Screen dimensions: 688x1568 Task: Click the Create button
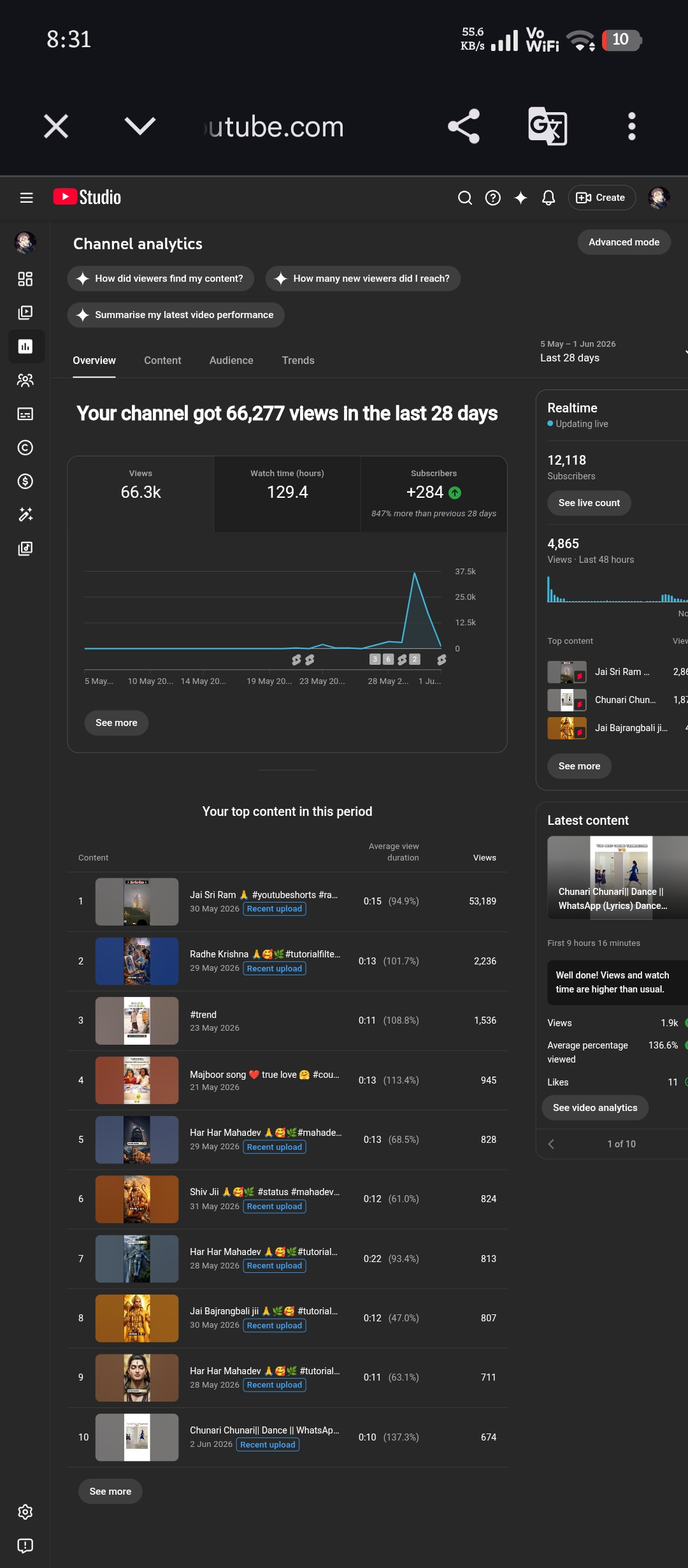[601, 198]
